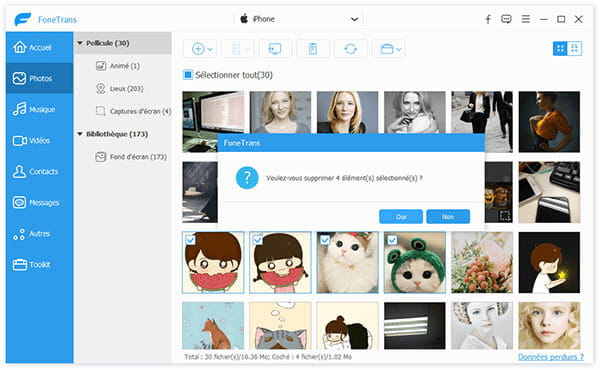This screenshot has height=370, width=600.
Task: Switch to large grid thumbnail view
Action: 560,49
